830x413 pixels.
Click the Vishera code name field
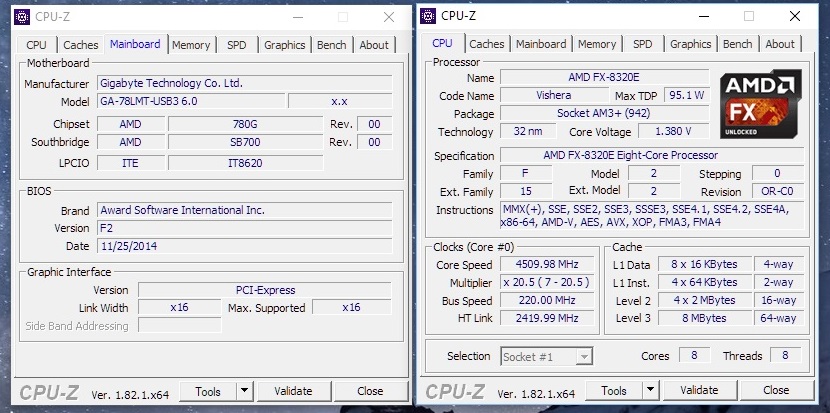[554, 96]
